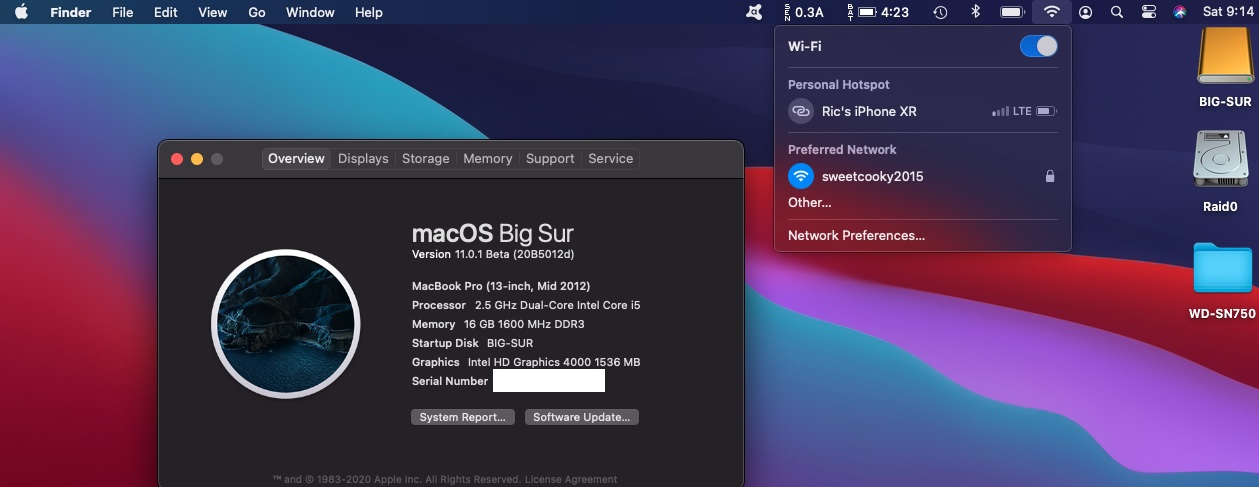Viewport: 1259px width, 487px height.
Task: Expand the Other… networks entry
Action: [x=810, y=202]
